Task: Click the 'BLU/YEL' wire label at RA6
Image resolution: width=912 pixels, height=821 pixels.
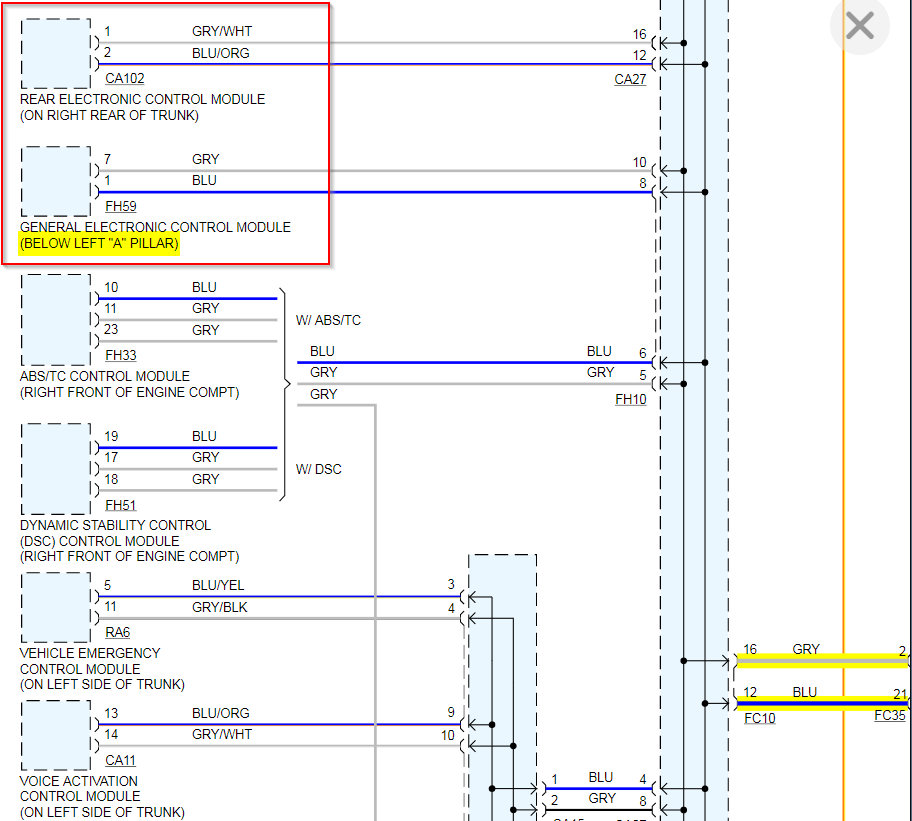Action: [218, 585]
